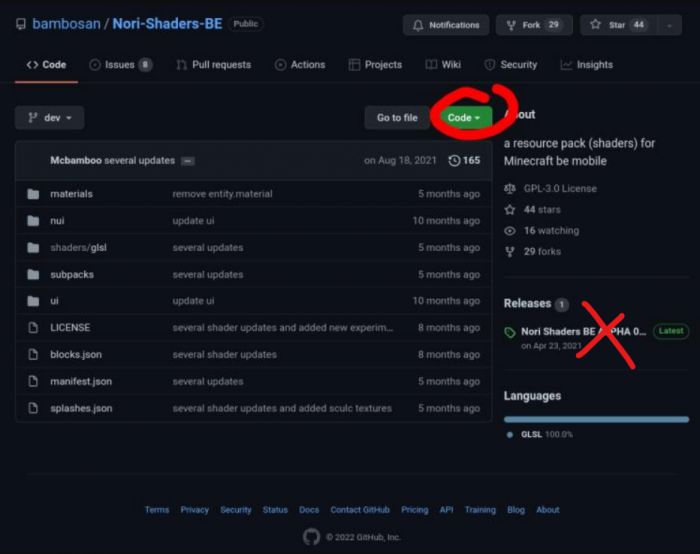Expand the dev branch selector
Screen dimensions: 700x554
tap(50, 118)
